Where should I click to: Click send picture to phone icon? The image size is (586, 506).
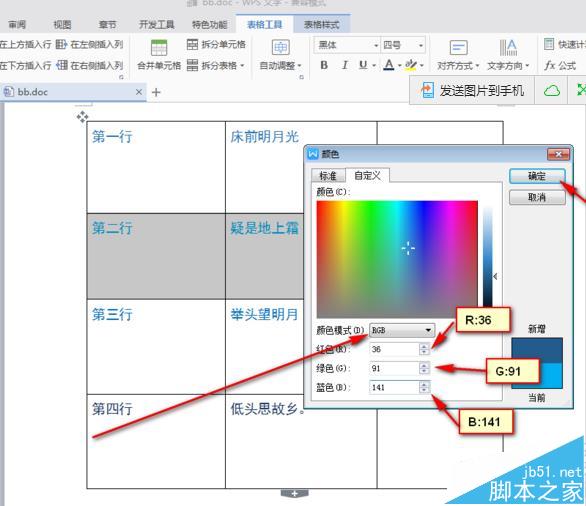click(x=428, y=90)
